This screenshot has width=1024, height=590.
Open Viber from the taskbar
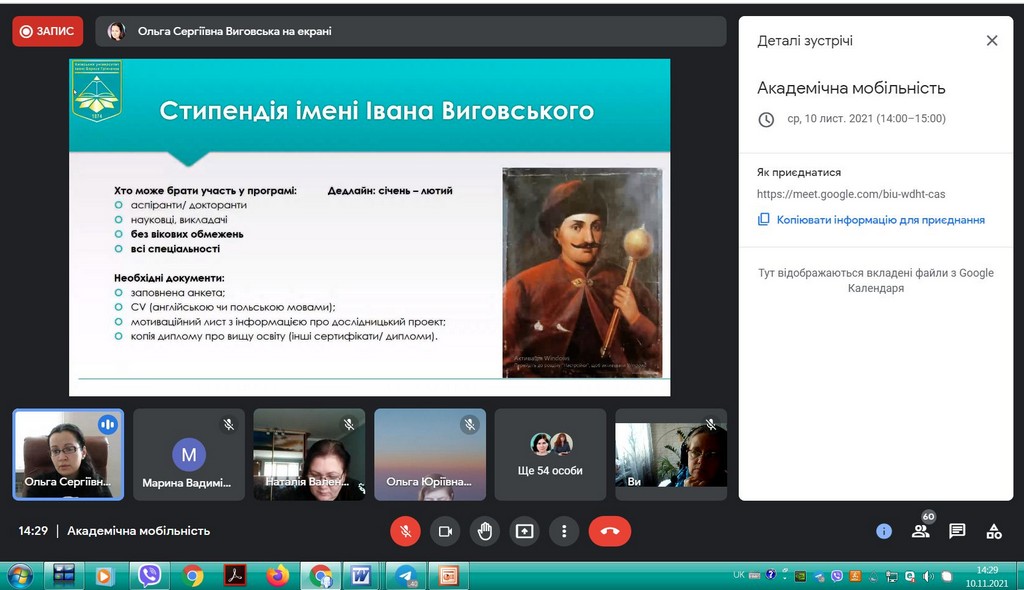click(150, 576)
